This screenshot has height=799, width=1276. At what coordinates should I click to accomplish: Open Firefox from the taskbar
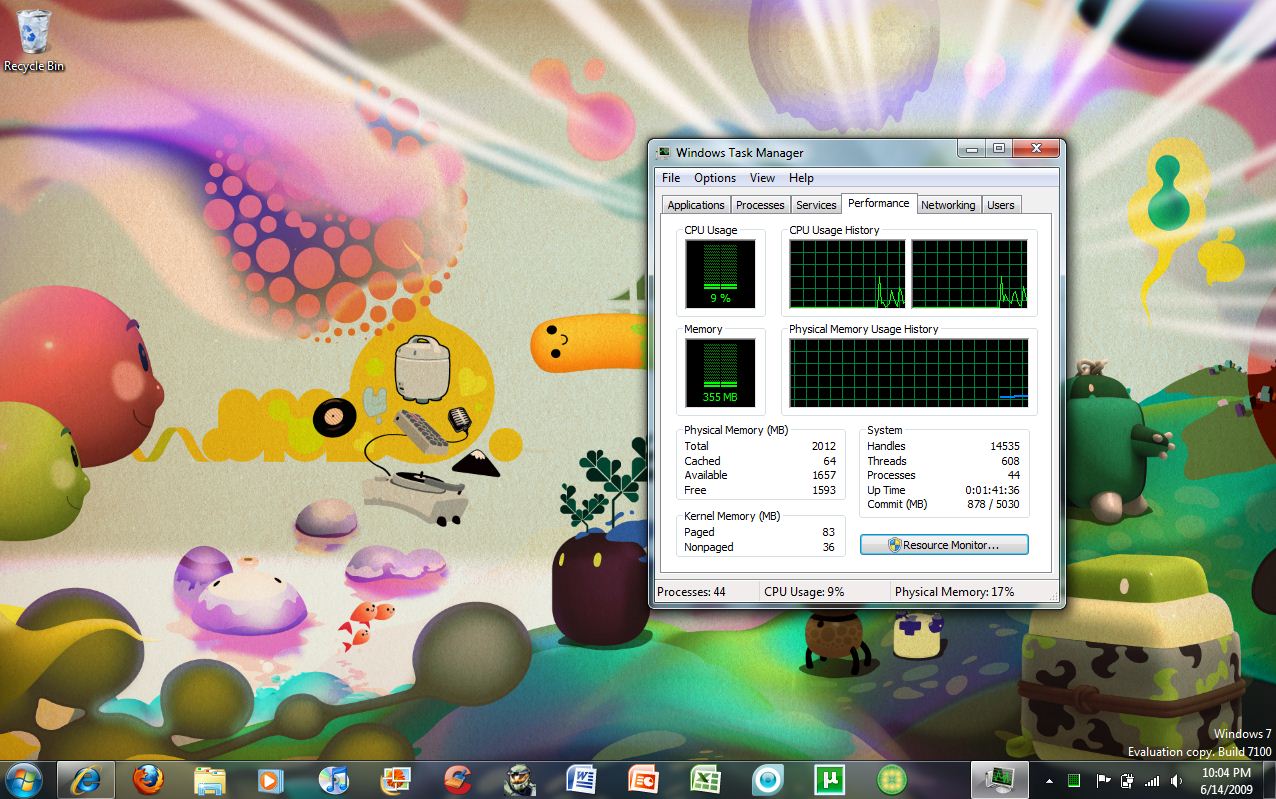[148, 779]
